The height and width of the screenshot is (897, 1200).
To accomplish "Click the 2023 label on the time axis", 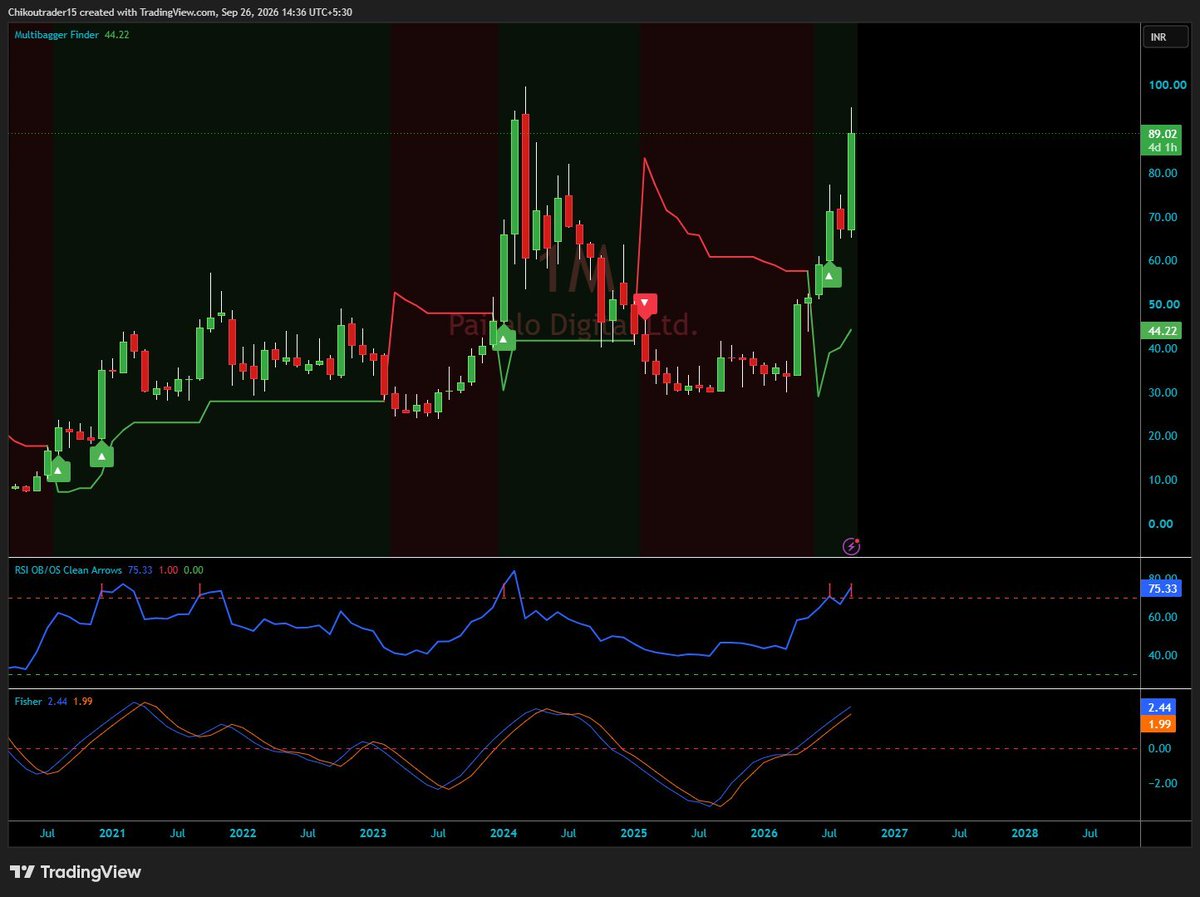I will 373,832.
